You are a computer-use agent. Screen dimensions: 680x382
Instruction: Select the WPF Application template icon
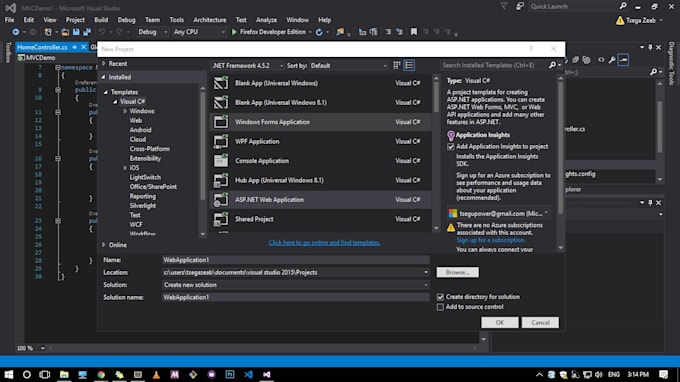(x=221, y=141)
